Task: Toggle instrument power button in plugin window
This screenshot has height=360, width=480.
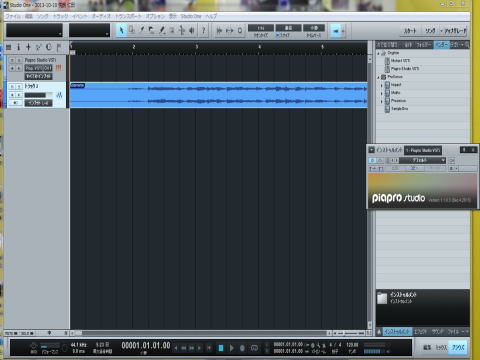Action: click(373, 160)
